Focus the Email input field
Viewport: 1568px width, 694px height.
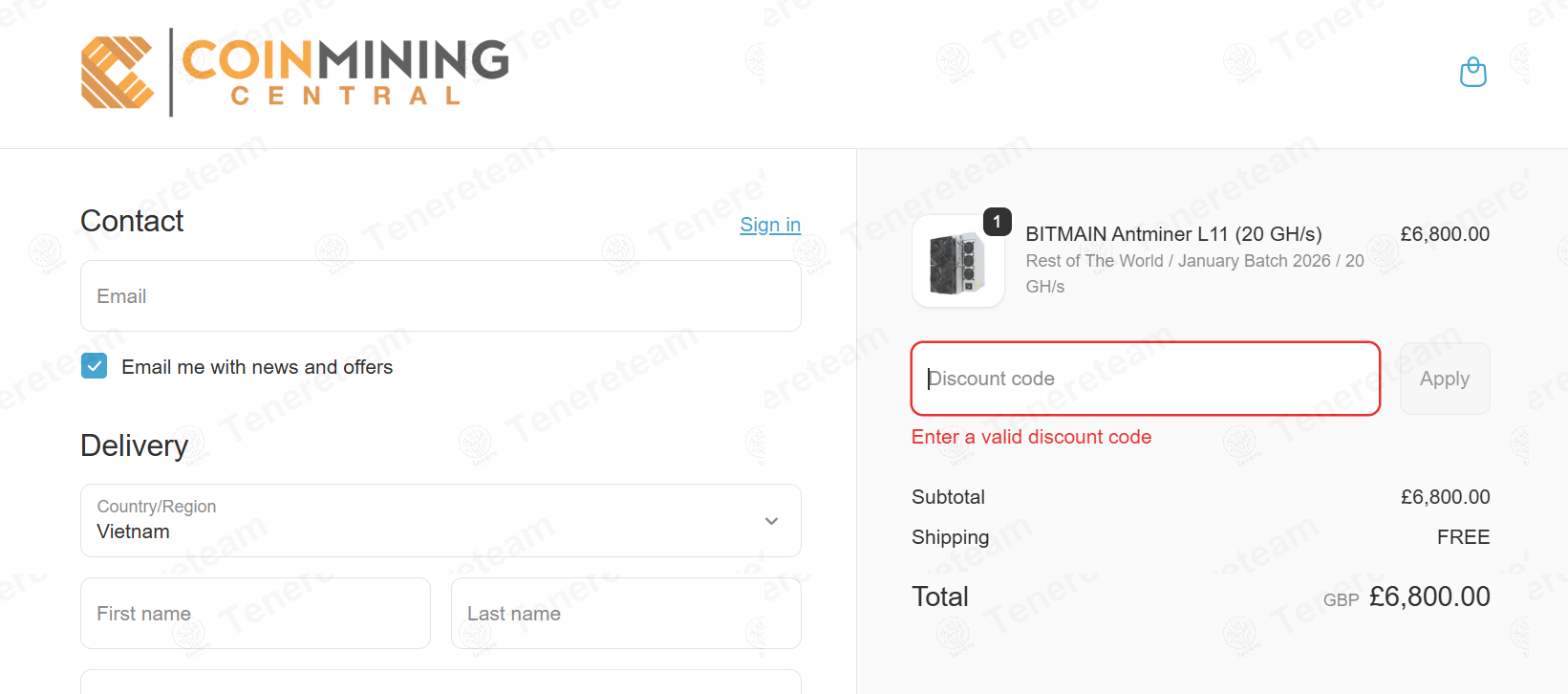[440, 296]
